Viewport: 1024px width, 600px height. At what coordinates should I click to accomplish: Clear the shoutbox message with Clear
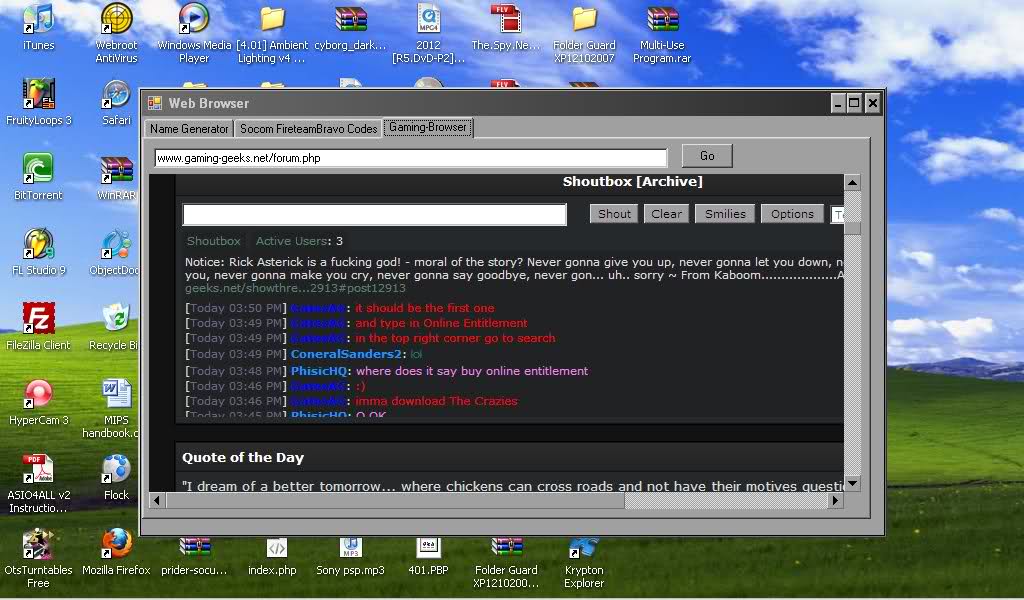[x=666, y=214]
